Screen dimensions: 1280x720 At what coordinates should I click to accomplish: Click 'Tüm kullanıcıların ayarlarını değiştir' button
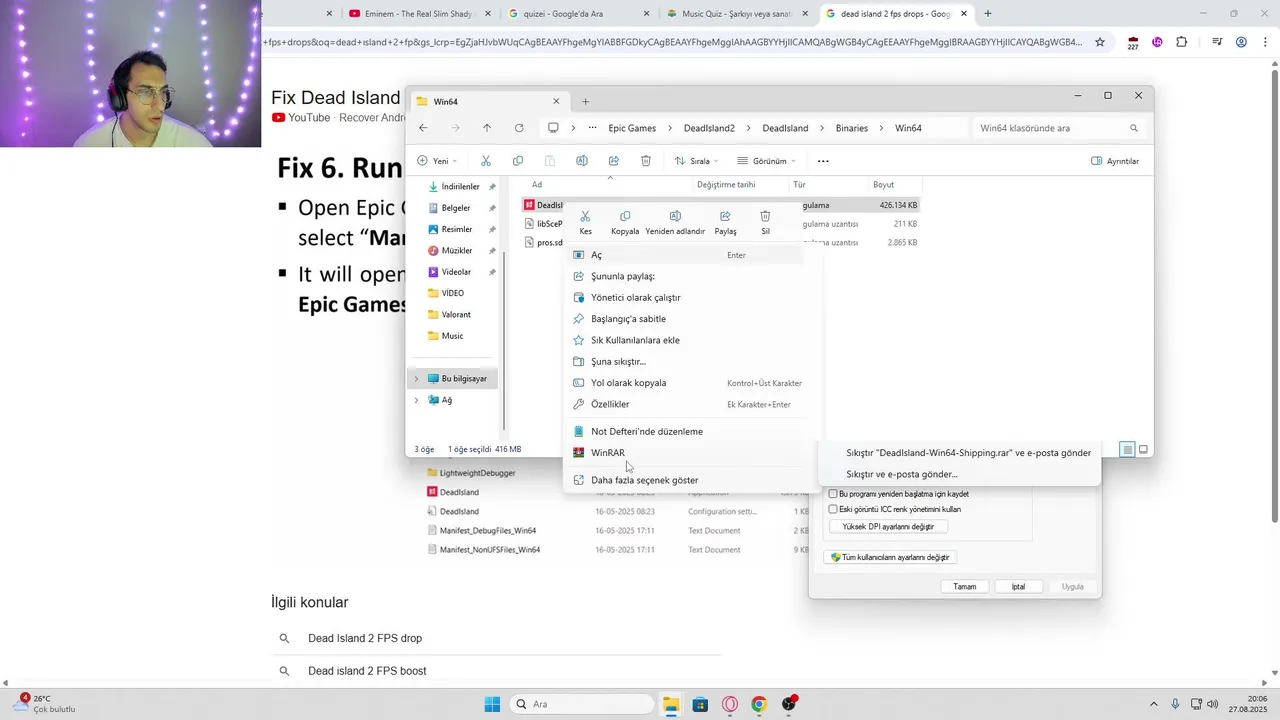(x=889, y=557)
